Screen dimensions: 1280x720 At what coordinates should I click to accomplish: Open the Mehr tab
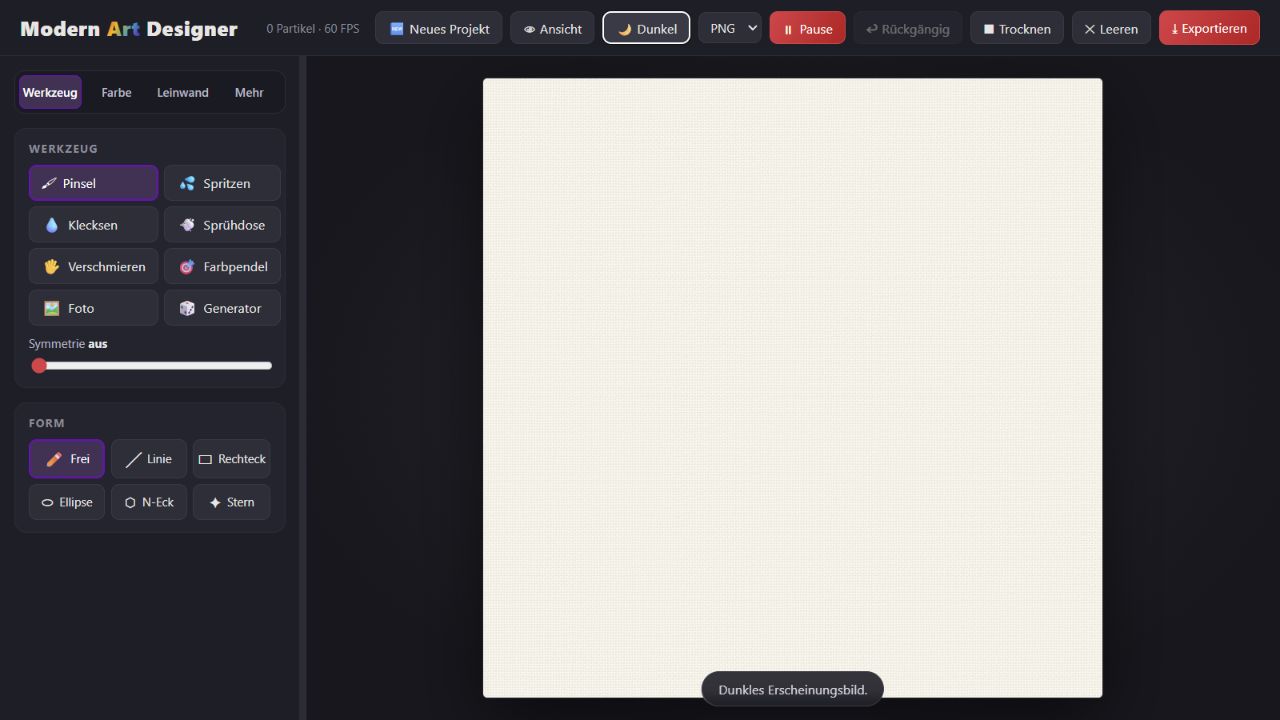(249, 92)
